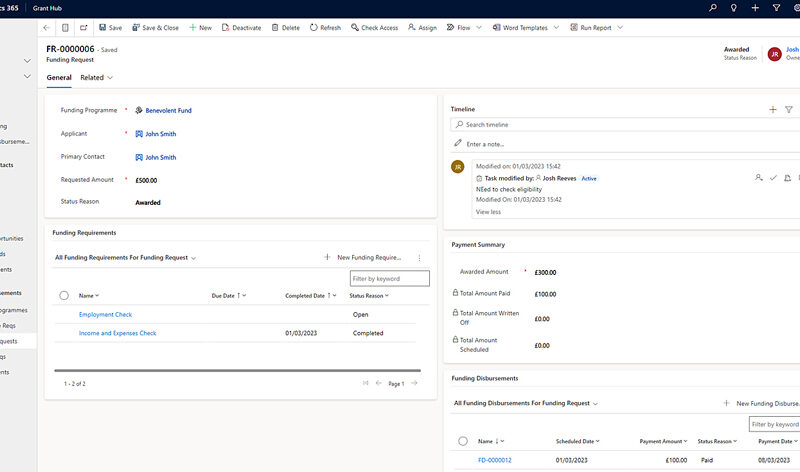Open Employment Check requirement
800x472 pixels.
click(x=106, y=314)
